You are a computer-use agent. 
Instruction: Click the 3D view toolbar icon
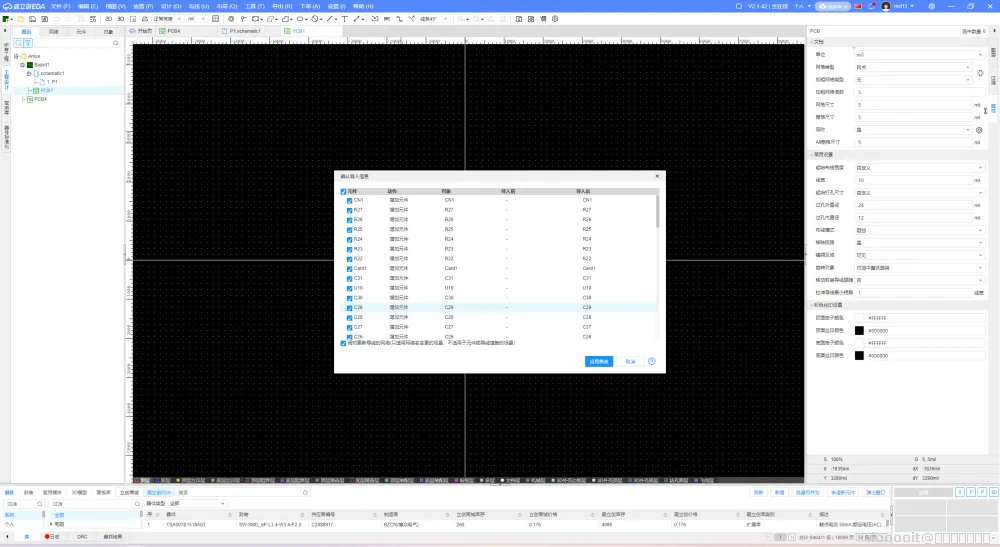[121, 19]
